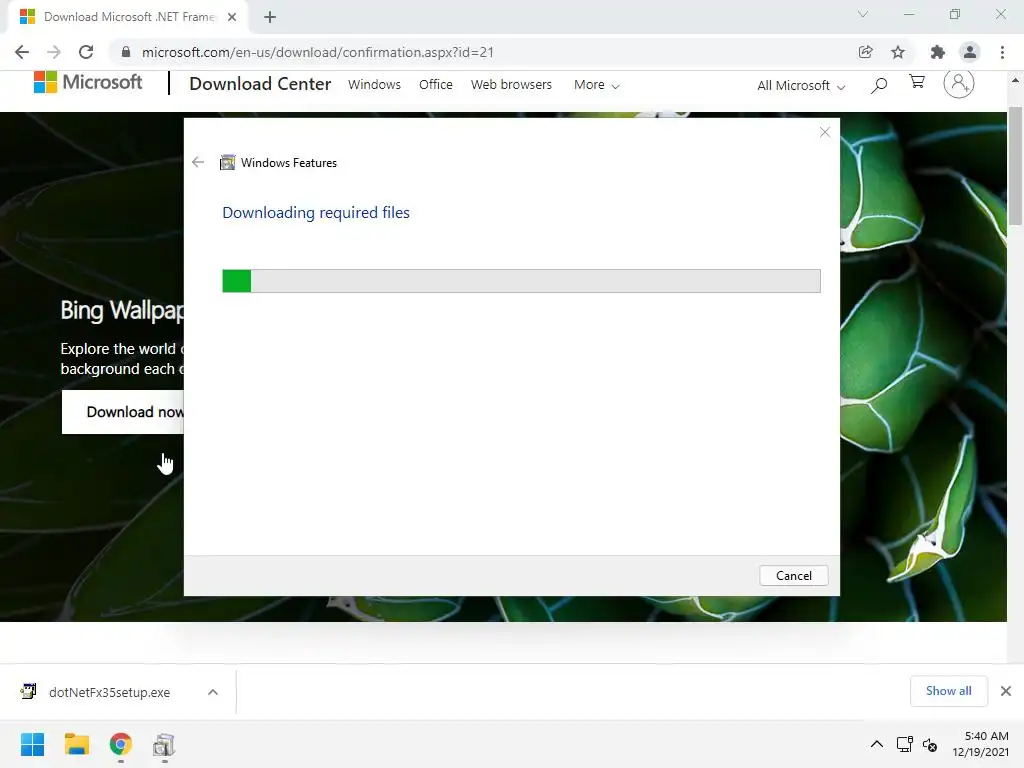Open the shopping cart icon
The image size is (1024, 768).
(917, 82)
